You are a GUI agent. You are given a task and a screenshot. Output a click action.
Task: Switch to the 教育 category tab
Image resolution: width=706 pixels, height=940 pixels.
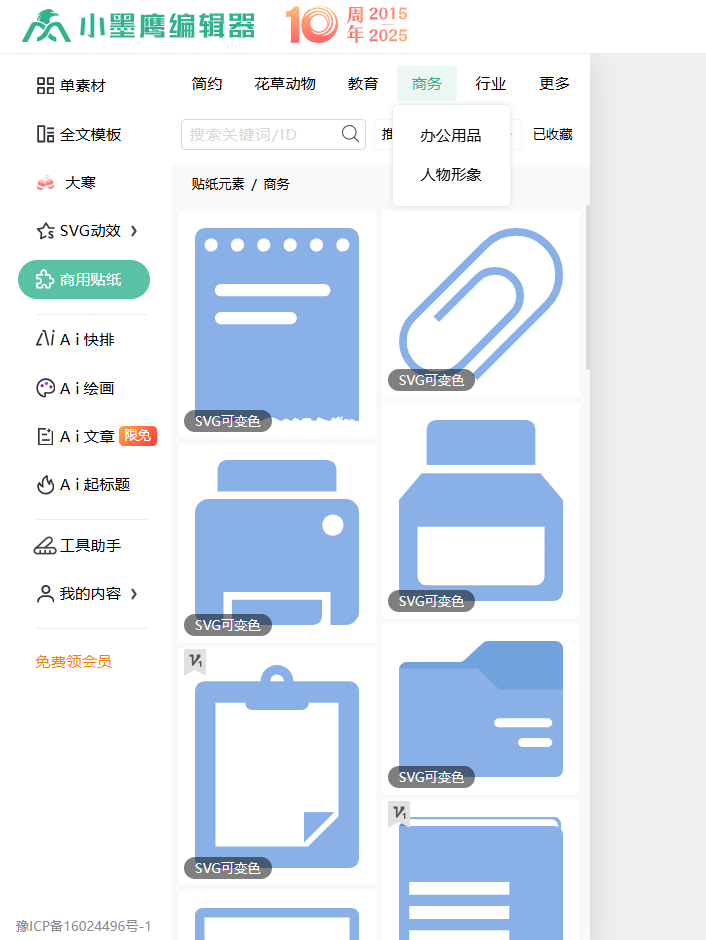pos(363,84)
